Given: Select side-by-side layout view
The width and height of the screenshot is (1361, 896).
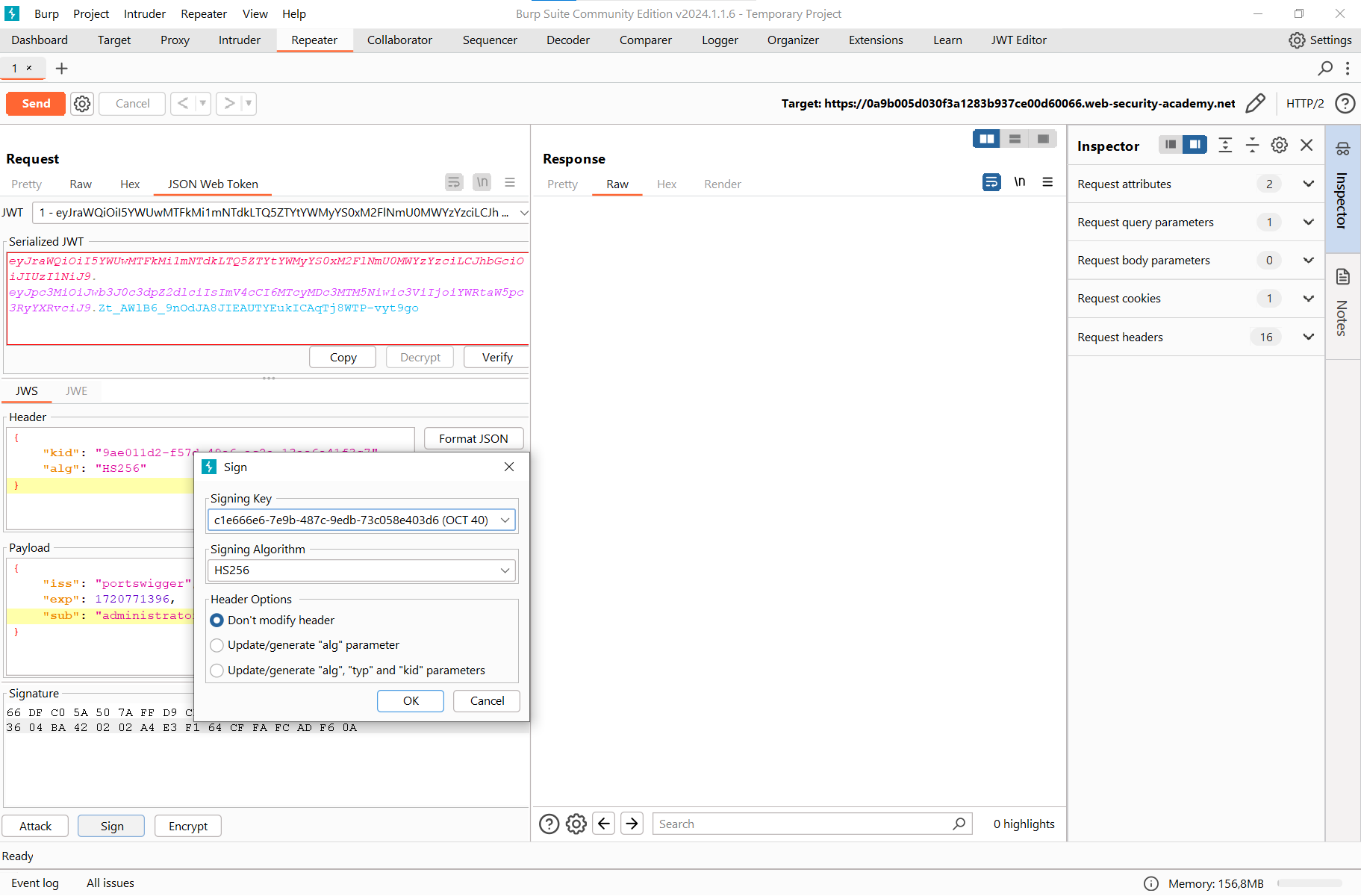Looking at the screenshot, I should (x=986, y=139).
